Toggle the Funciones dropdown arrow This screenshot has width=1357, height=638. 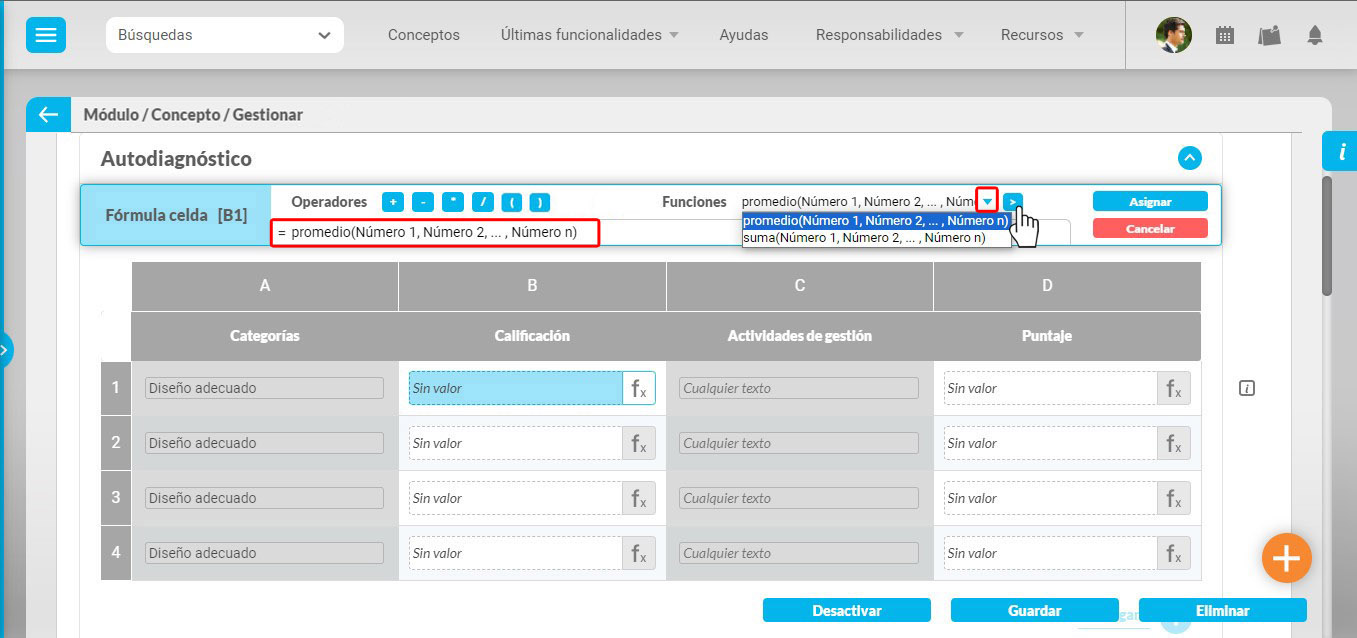pyautogui.click(x=987, y=201)
